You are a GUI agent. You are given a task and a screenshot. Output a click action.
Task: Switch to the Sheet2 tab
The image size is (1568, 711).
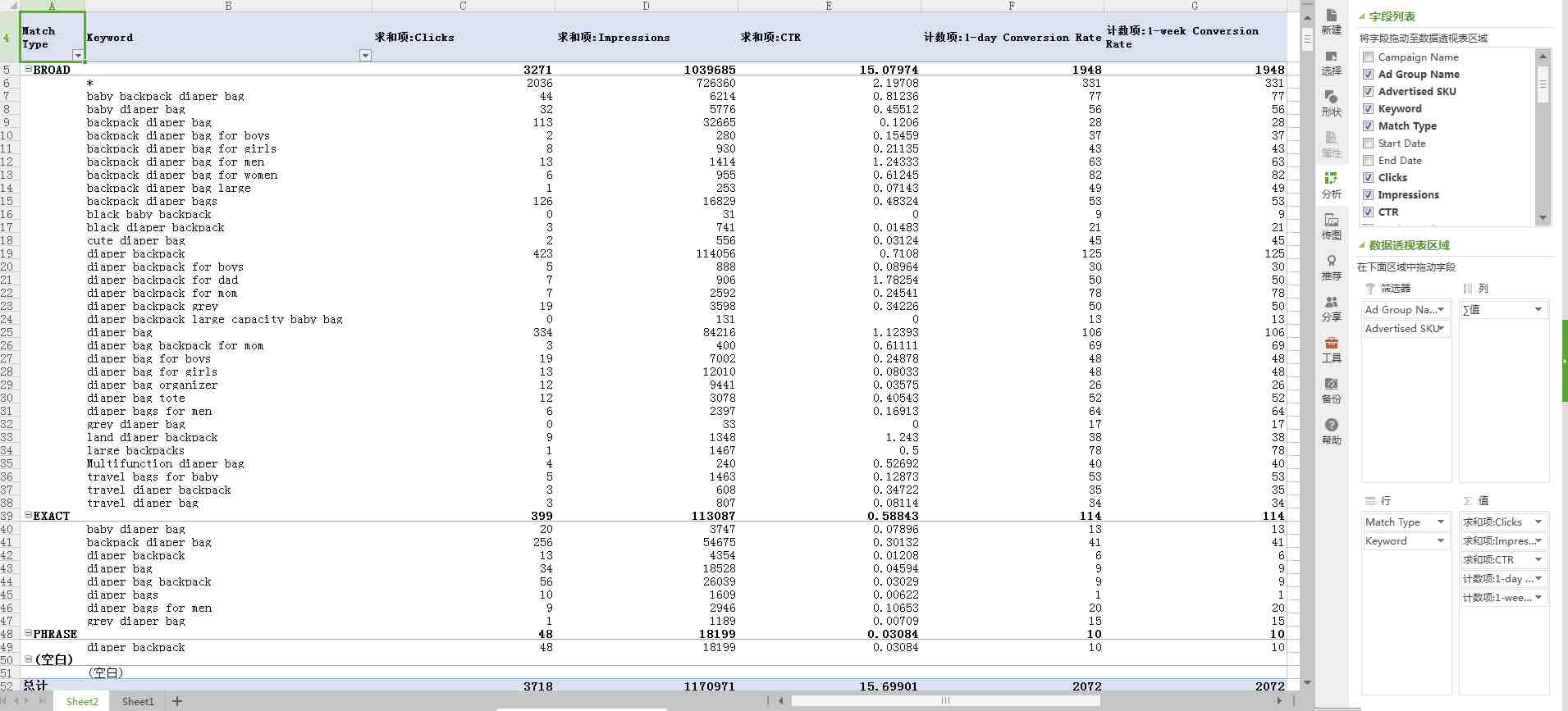coord(82,701)
